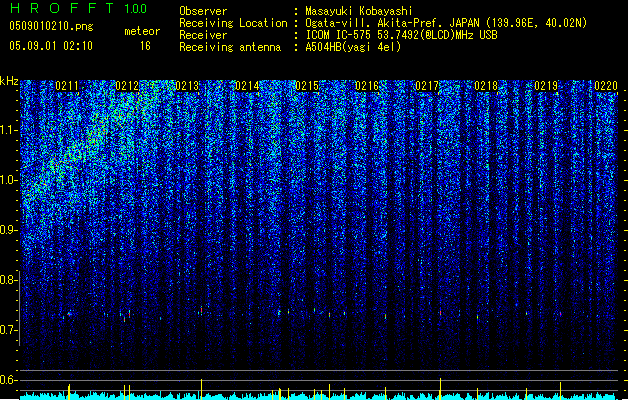Click the file name 0509010210.png

click(51, 26)
